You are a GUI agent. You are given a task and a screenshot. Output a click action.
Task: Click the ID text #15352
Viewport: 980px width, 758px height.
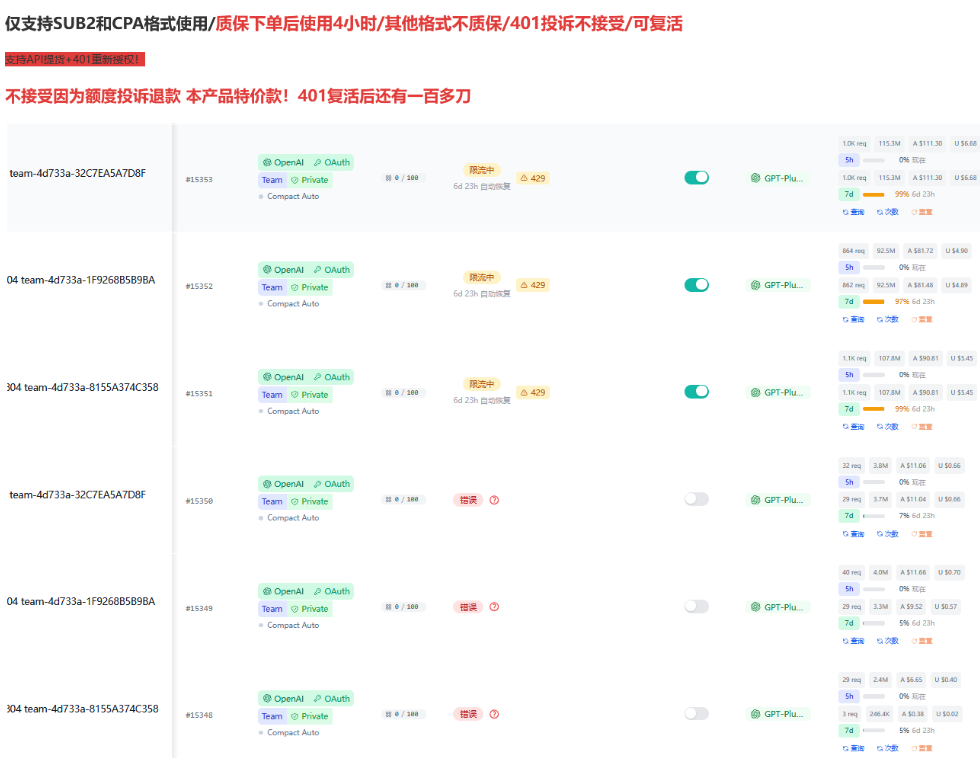pos(199,286)
